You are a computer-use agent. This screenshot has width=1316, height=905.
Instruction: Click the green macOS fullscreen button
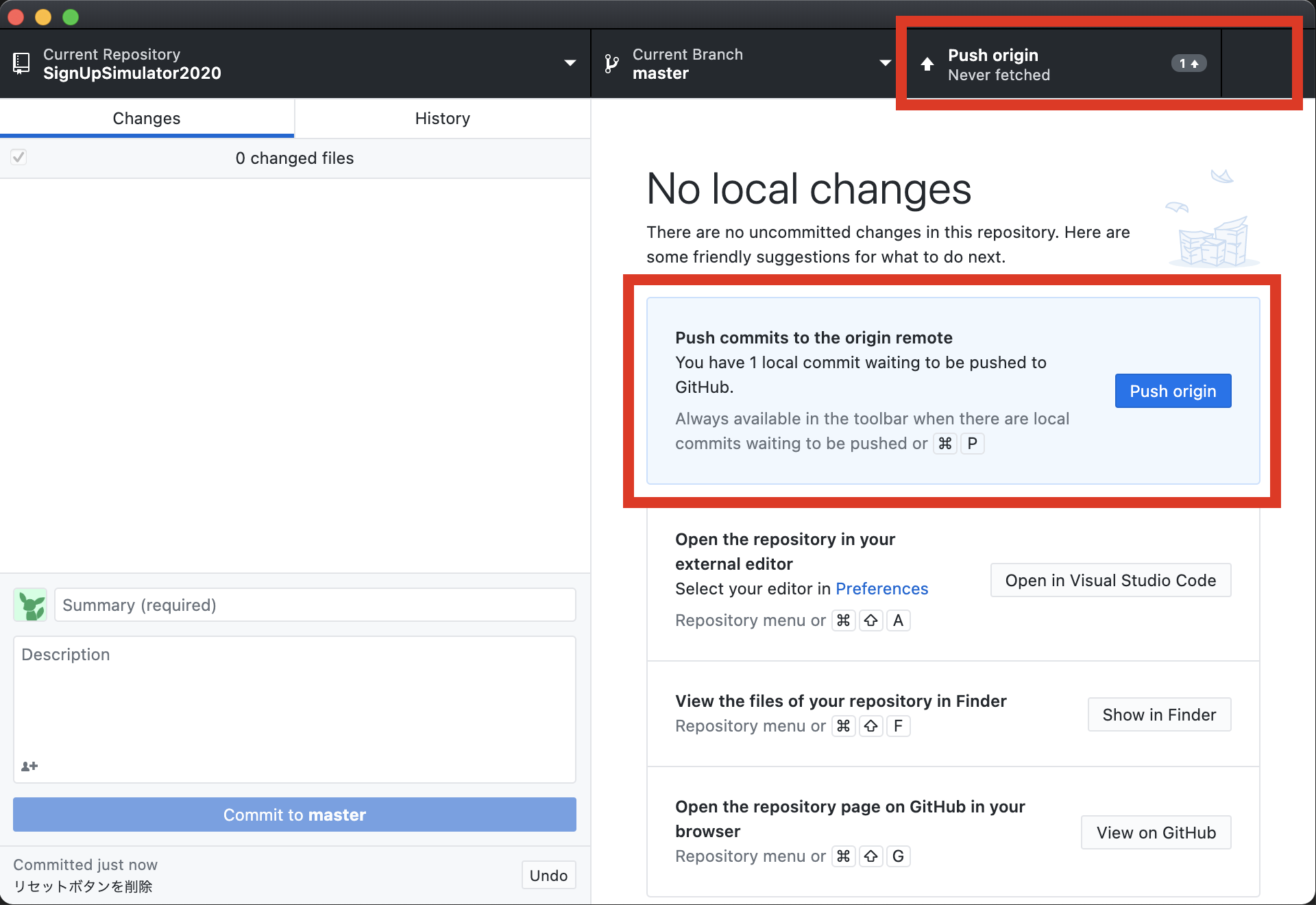pos(71,16)
